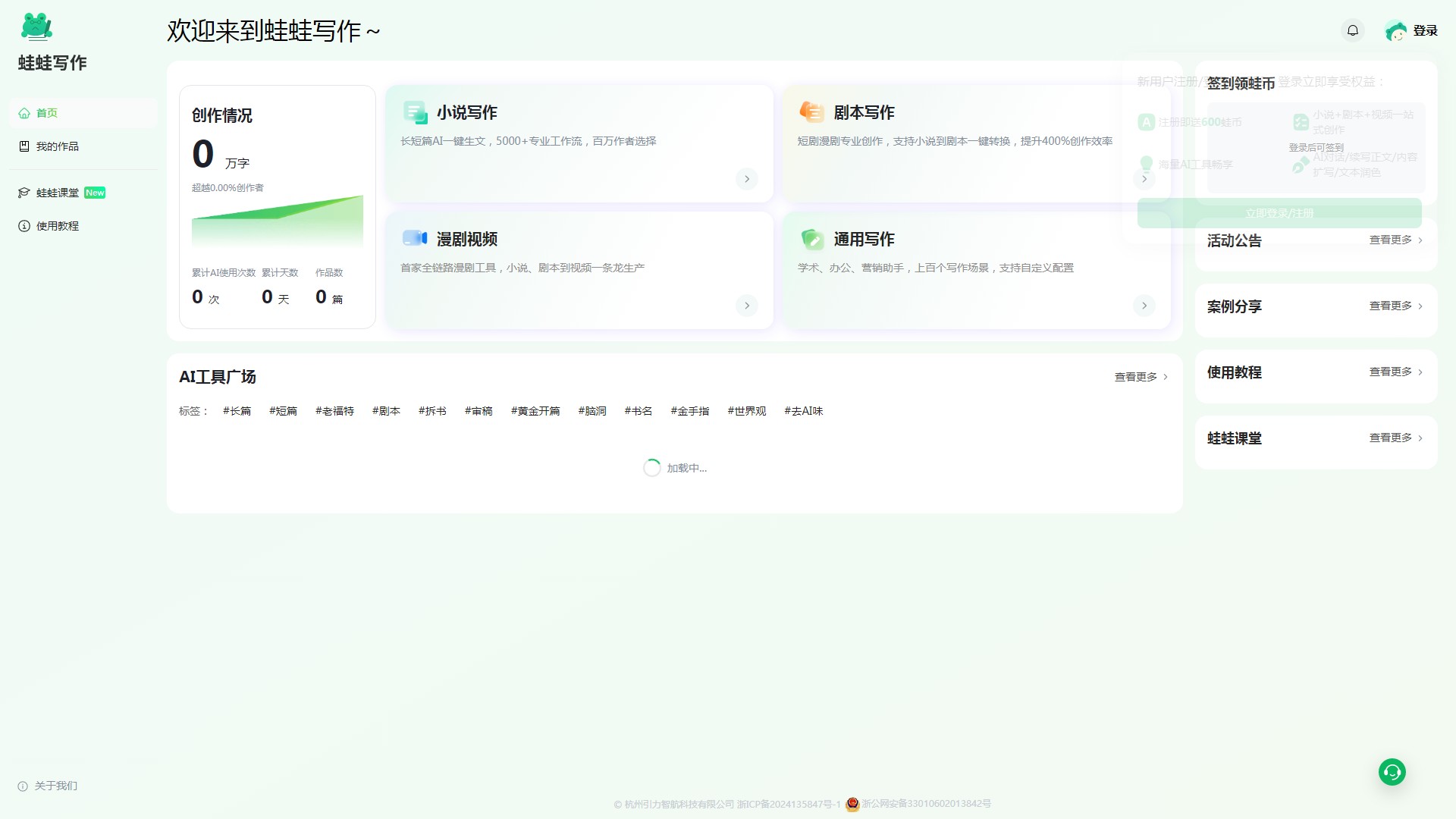Click the 立即登录/注册 button
This screenshot has width=1456, height=819.
click(x=1279, y=213)
